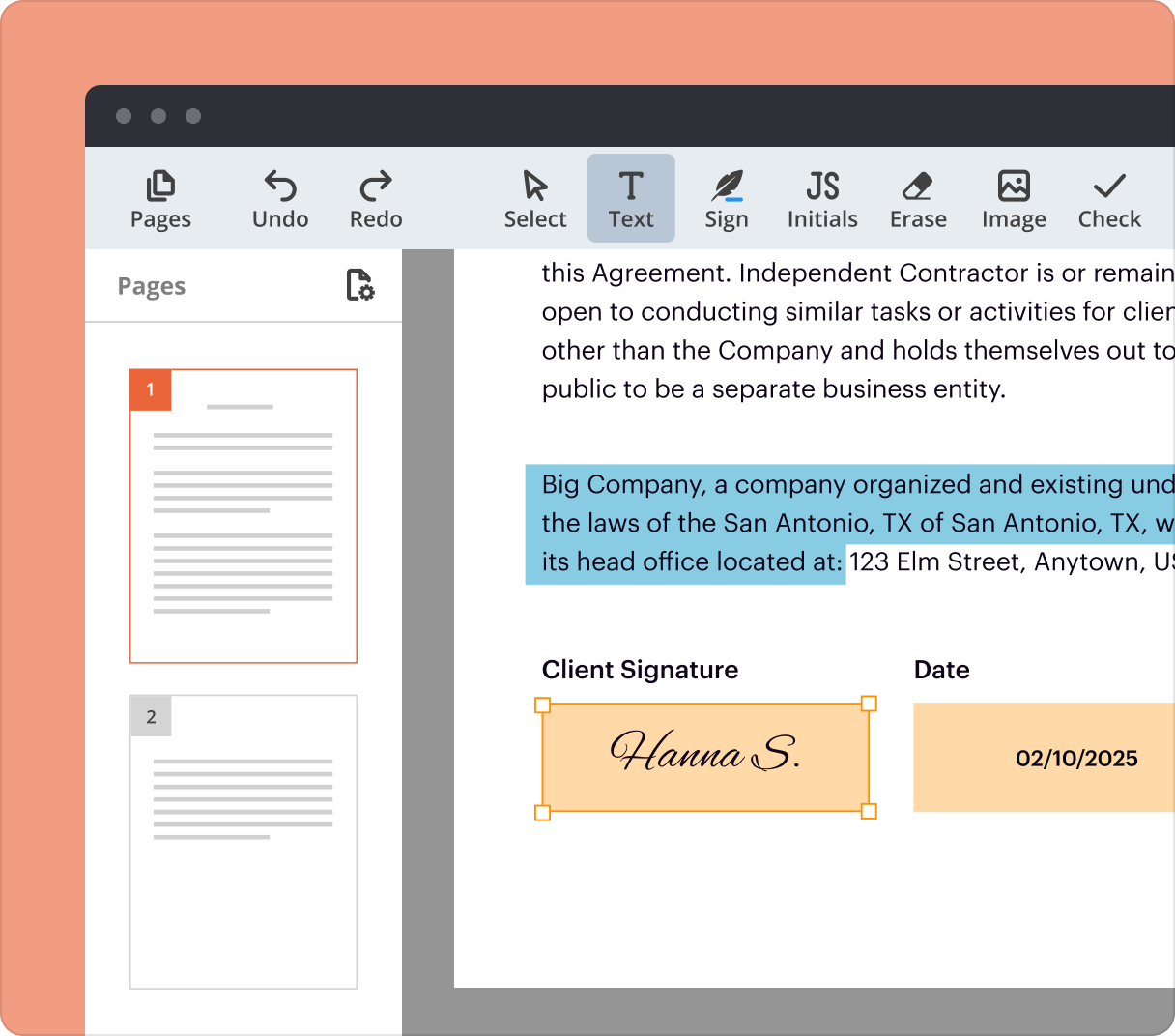The image size is (1175, 1036).
Task: Open the JS Initials tool
Action: 822,197
